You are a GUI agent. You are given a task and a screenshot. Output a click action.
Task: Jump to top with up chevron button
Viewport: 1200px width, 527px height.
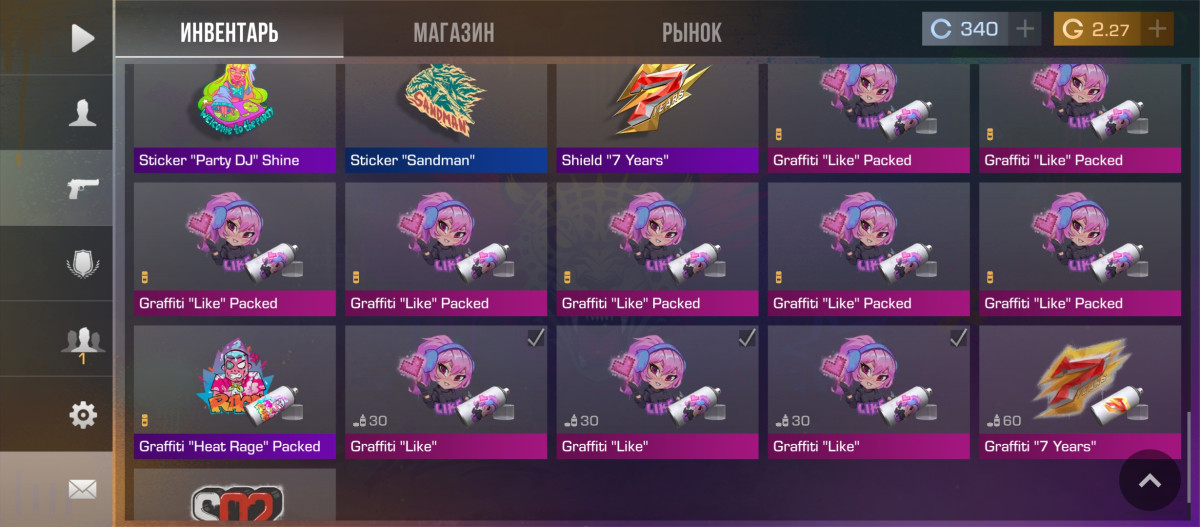coord(1150,482)
